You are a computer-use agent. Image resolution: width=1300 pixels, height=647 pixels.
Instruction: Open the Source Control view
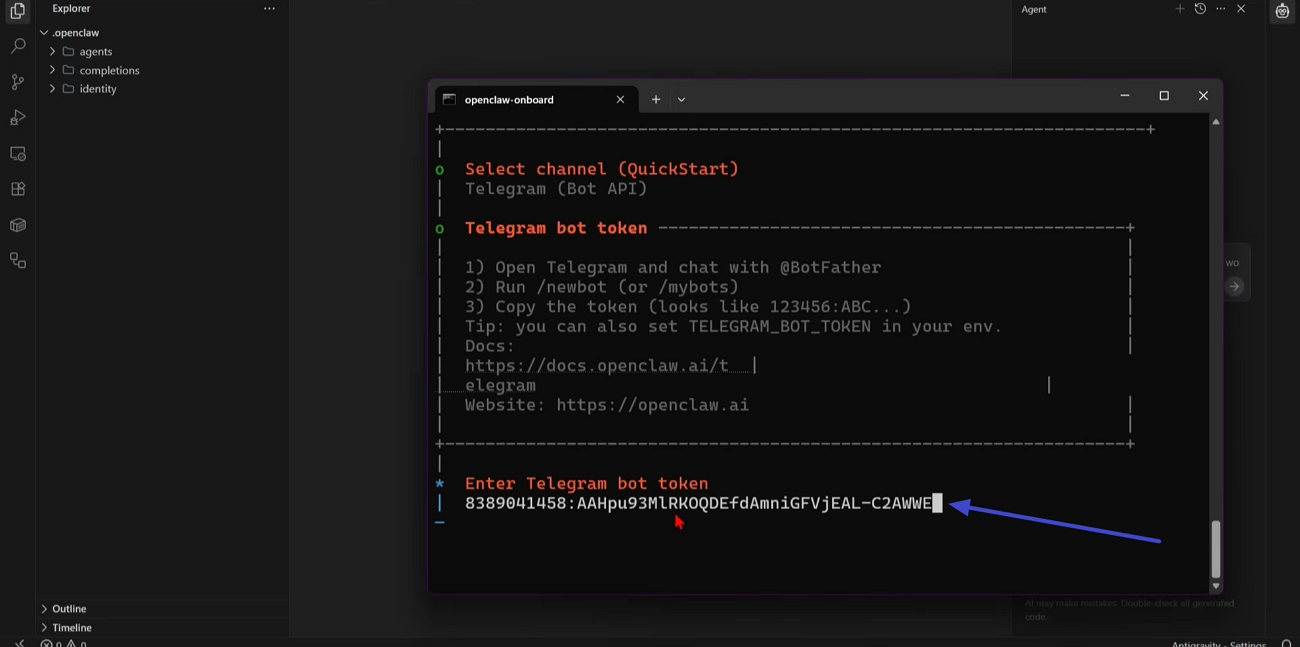click(x=17, y=82)
